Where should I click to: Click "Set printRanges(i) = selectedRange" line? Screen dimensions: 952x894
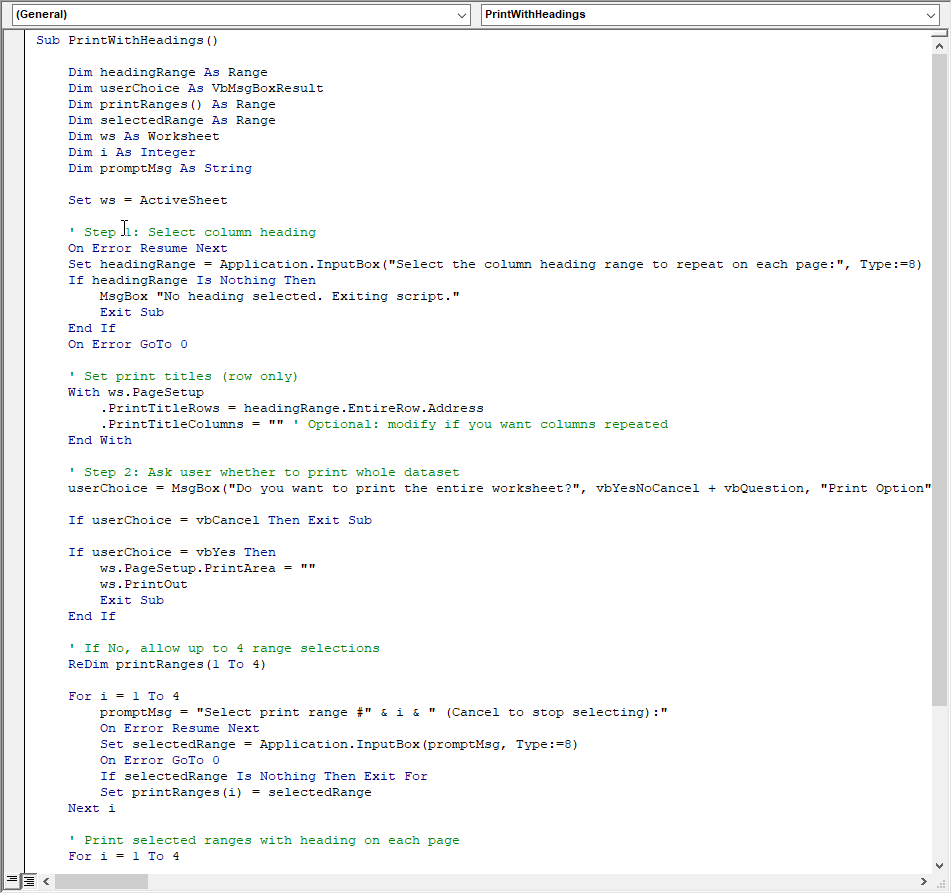[x=236, y=792]
